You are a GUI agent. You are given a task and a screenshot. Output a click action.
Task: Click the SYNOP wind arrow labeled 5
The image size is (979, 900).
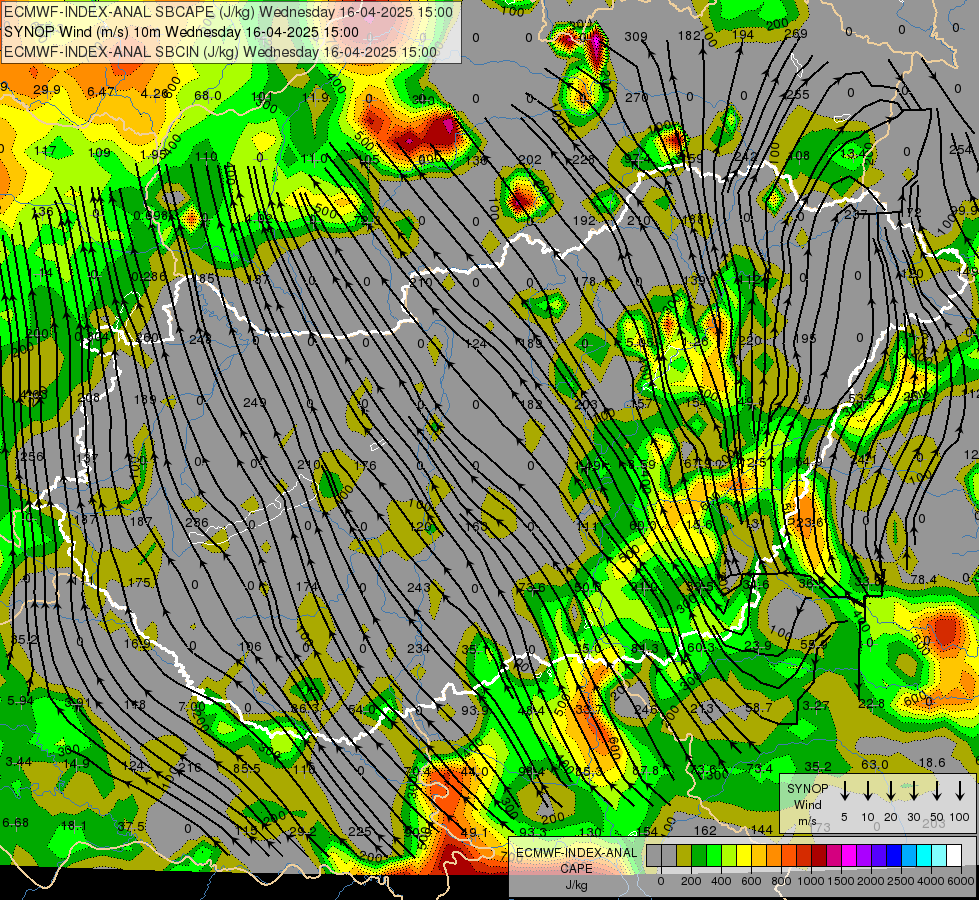pyautogui.click(x=844, y=791)
